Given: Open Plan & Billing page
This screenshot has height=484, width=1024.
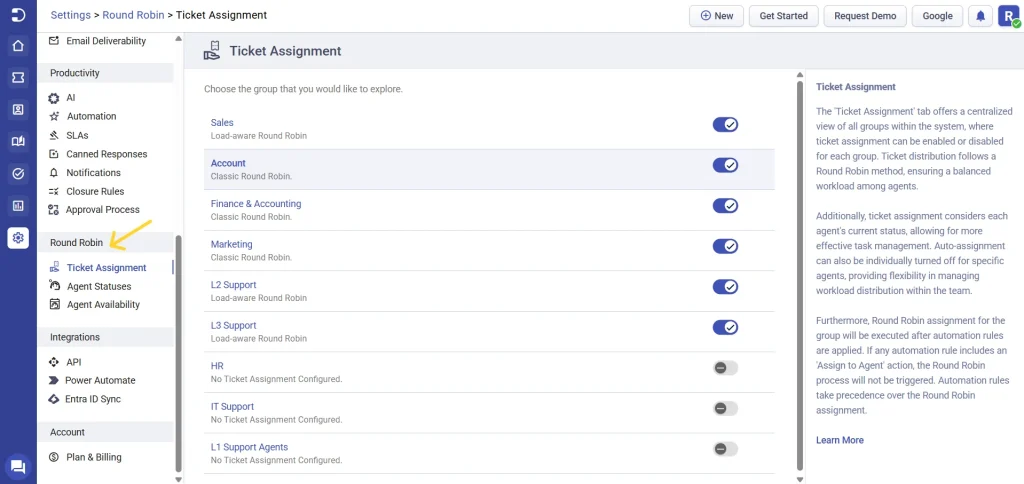Looking at the screenshot, I should (x=93, y=457).
